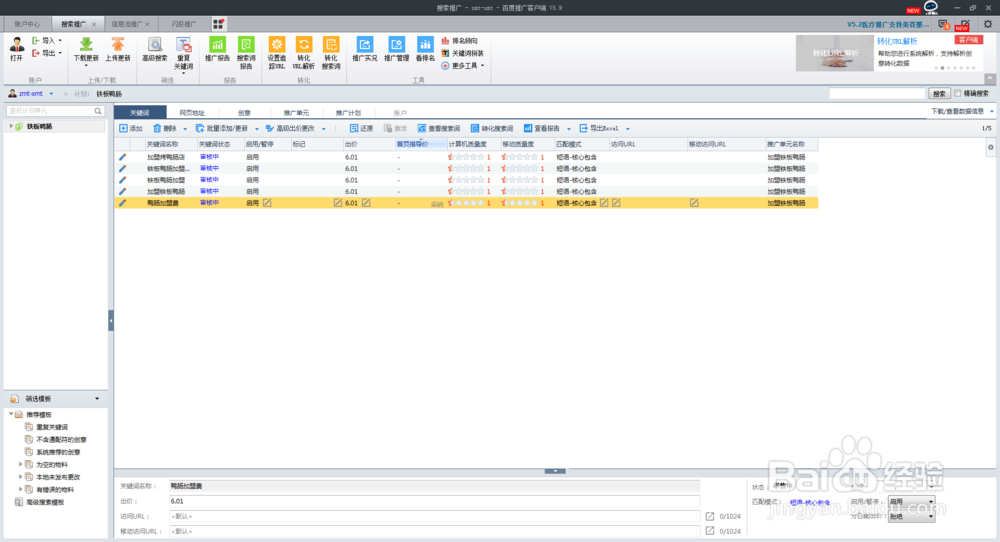Click the 搜索 button

[x=939, y=94]
